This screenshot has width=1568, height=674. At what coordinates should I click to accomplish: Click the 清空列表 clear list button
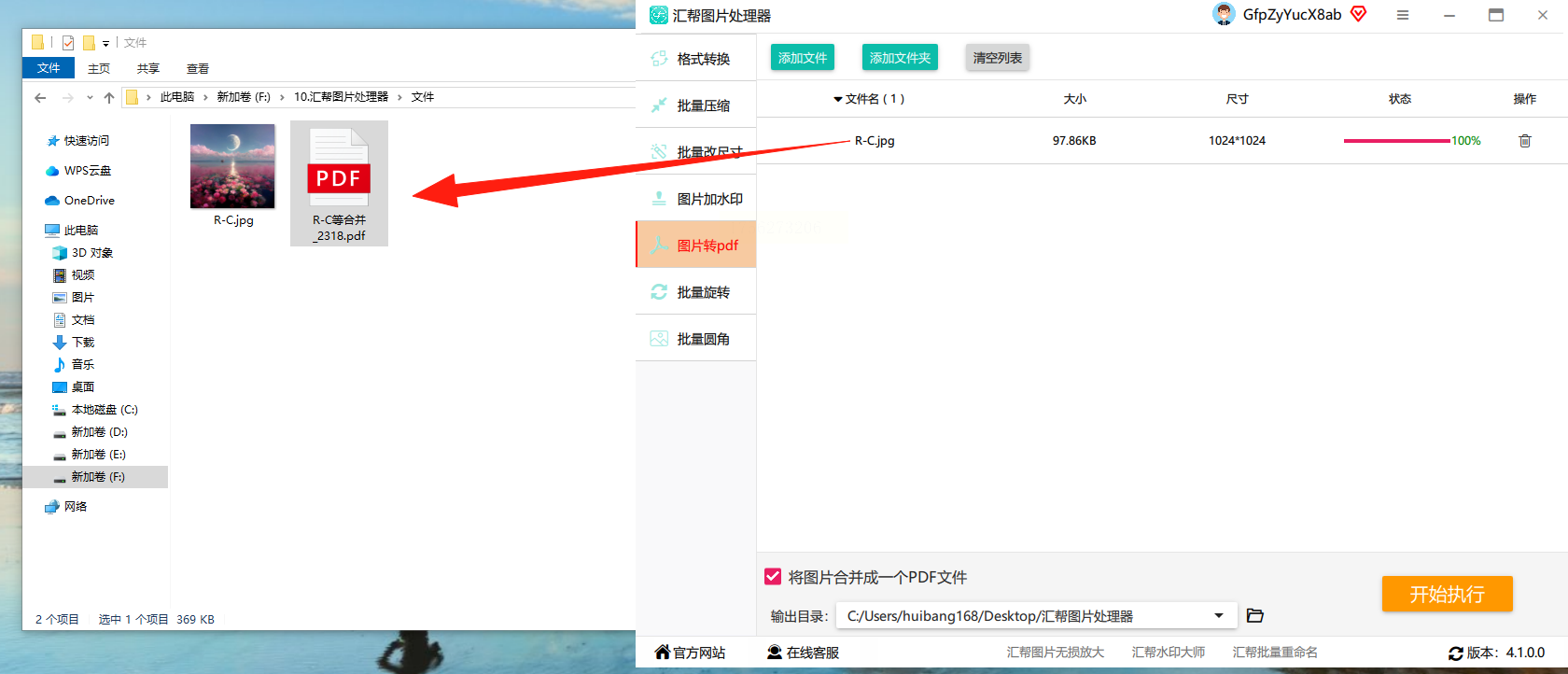click(x=997, y=58)
